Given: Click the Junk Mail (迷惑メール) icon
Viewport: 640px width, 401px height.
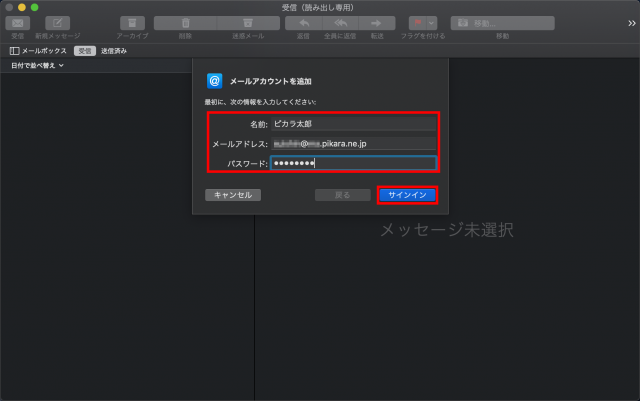Looking at the screenshot, I should point(248,23).
